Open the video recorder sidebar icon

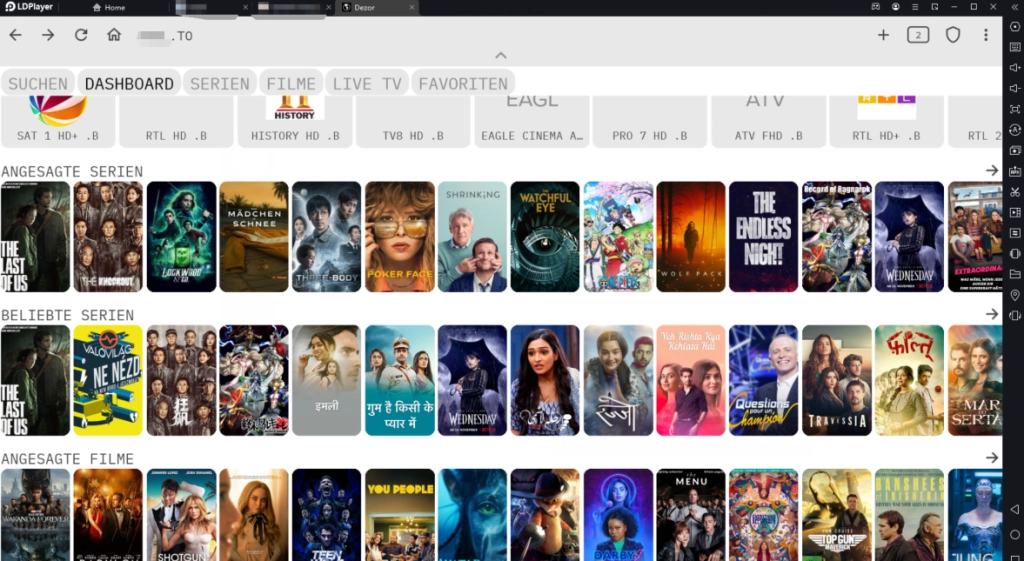point(1015,212)
